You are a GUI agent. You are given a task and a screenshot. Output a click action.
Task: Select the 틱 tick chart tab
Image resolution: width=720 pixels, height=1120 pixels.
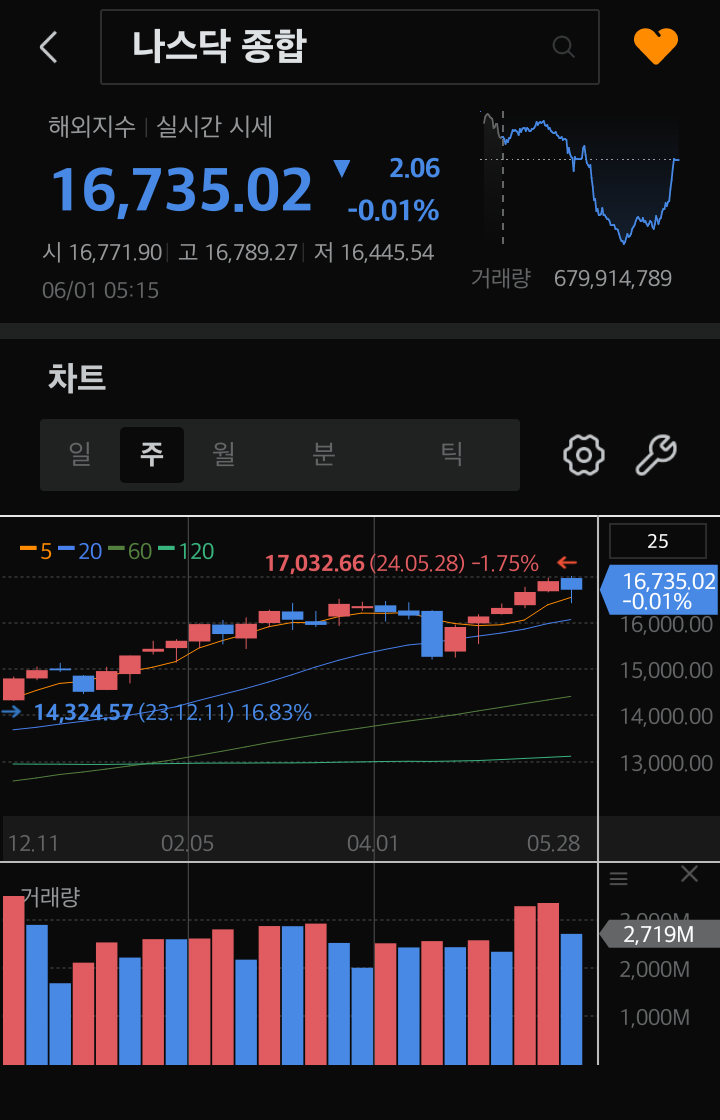pyautogui.click(x=451, y=454)
